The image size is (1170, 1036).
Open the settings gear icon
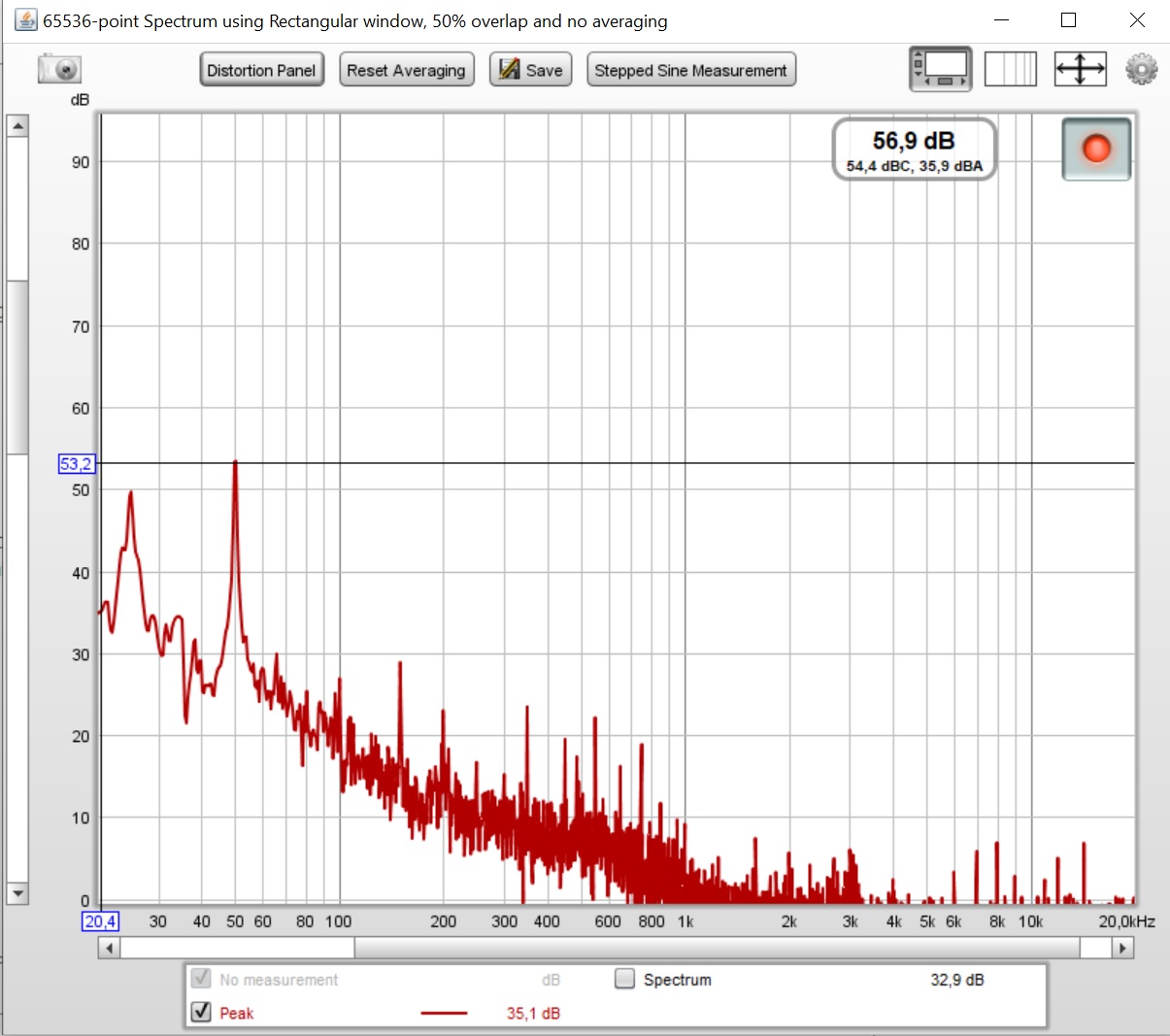click(1141, 70)
